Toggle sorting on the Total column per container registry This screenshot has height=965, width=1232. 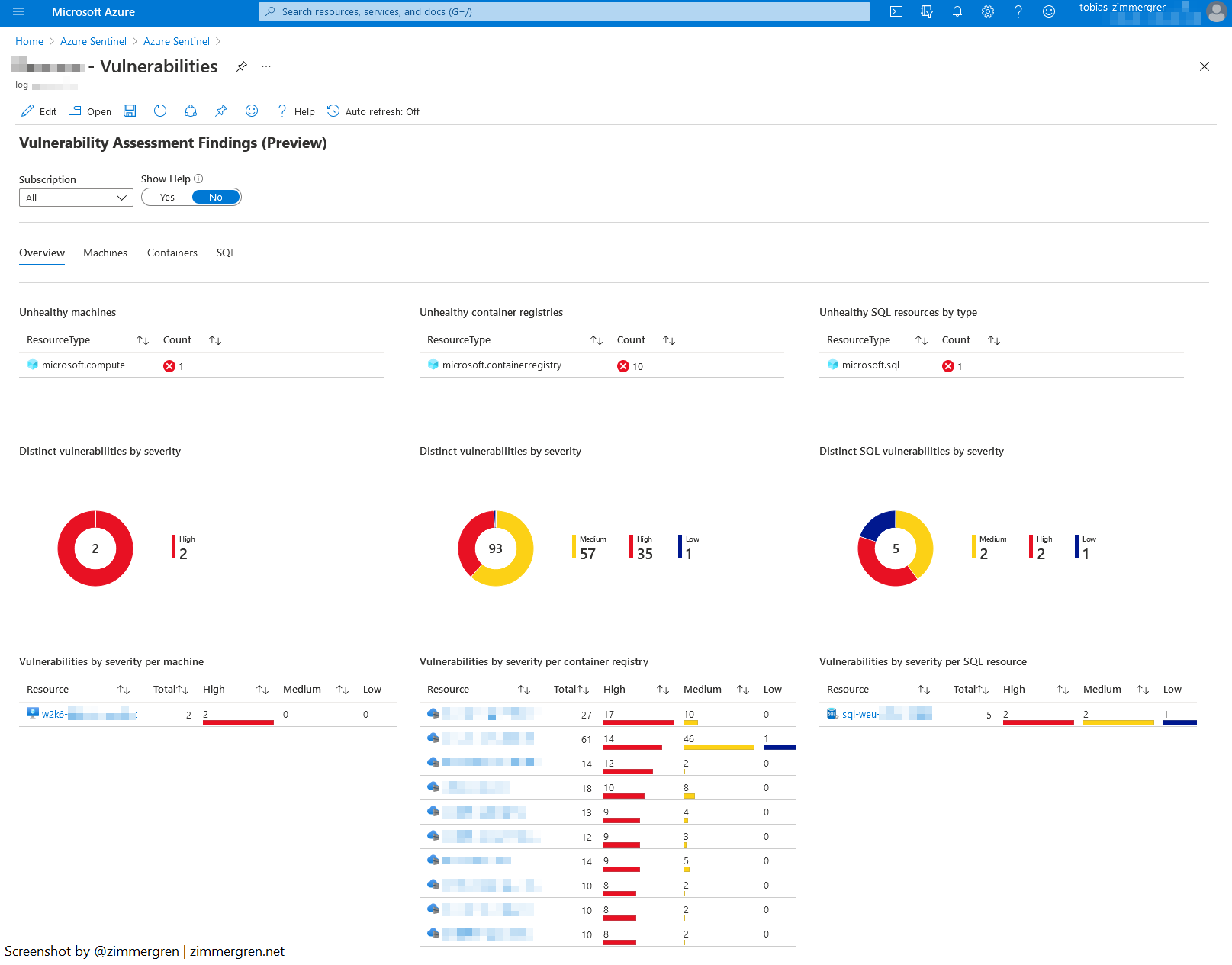(581, 689)
